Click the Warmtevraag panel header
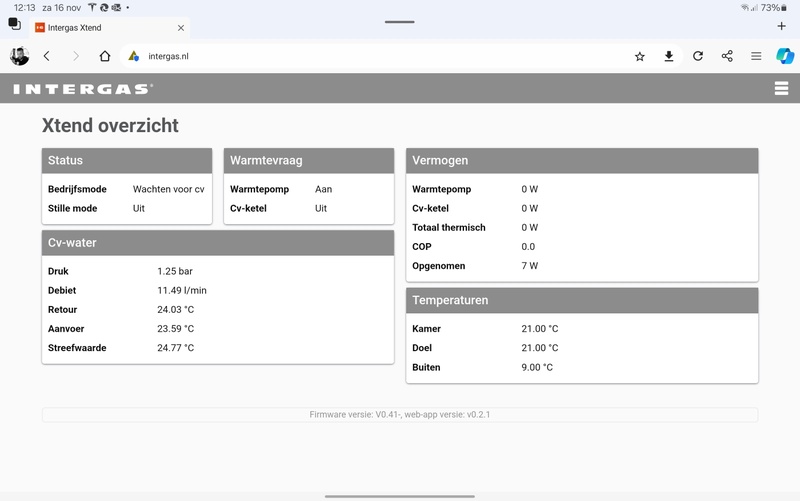The height and width of the screenshot is (501, 800). click(309, 161)
